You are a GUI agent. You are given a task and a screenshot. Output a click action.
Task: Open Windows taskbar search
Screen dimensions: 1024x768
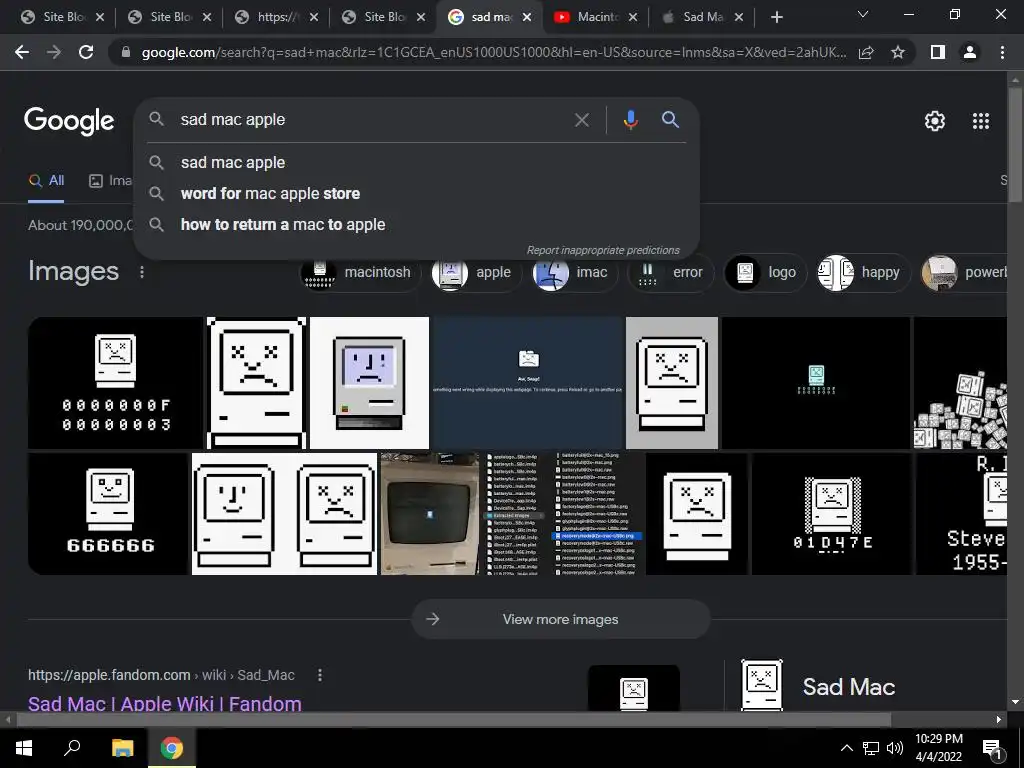click(x=72, y=748)
